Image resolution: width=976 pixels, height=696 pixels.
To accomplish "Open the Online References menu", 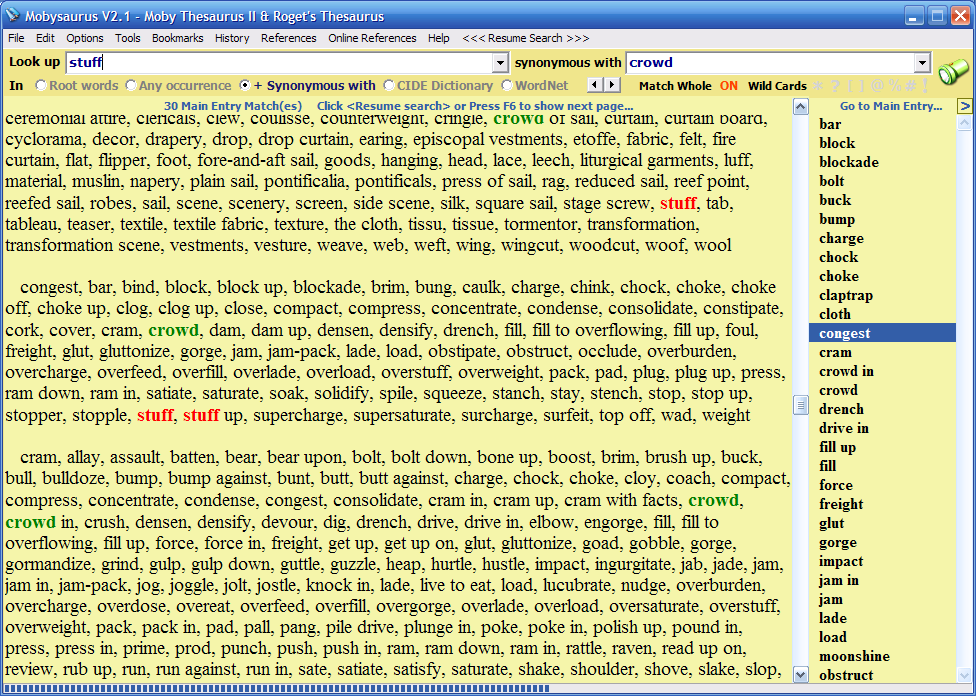I will (x=372, y=38).
